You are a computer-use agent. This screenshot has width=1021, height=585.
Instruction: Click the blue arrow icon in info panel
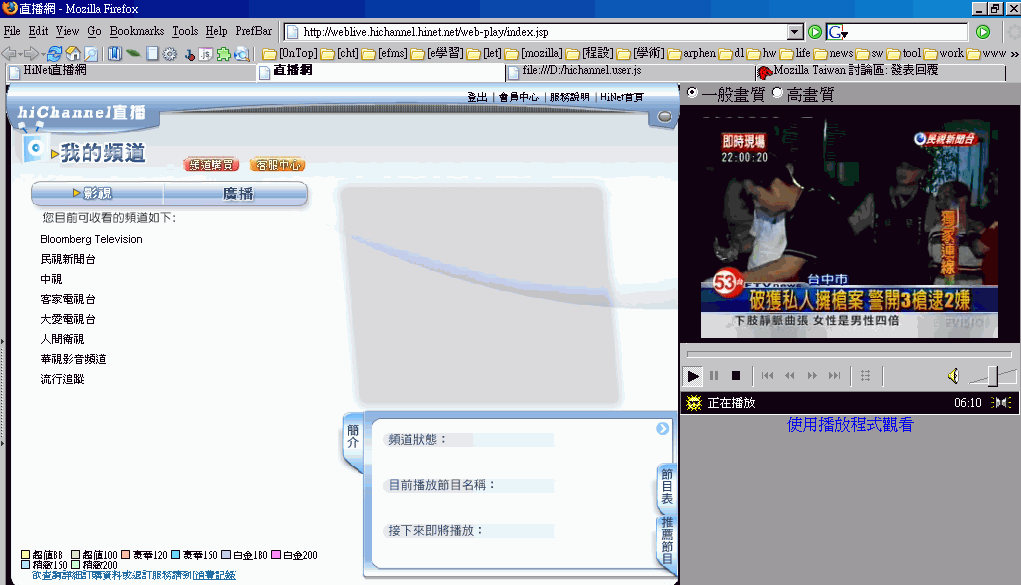click(x=662, y=429)
